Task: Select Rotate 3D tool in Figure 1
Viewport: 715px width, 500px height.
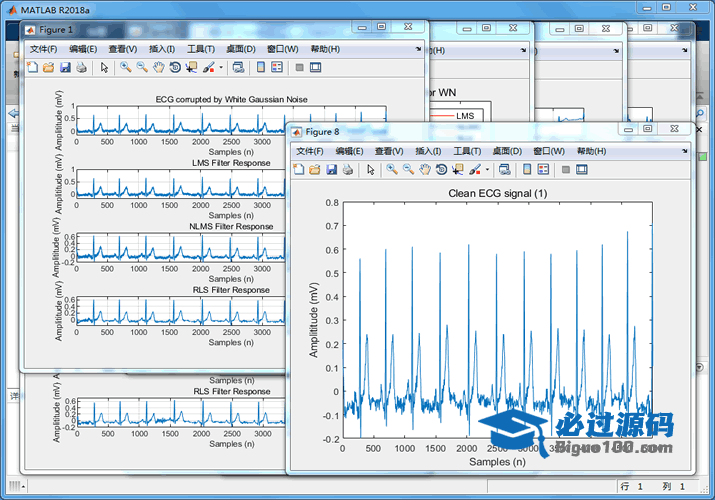Action: point(175,67)
